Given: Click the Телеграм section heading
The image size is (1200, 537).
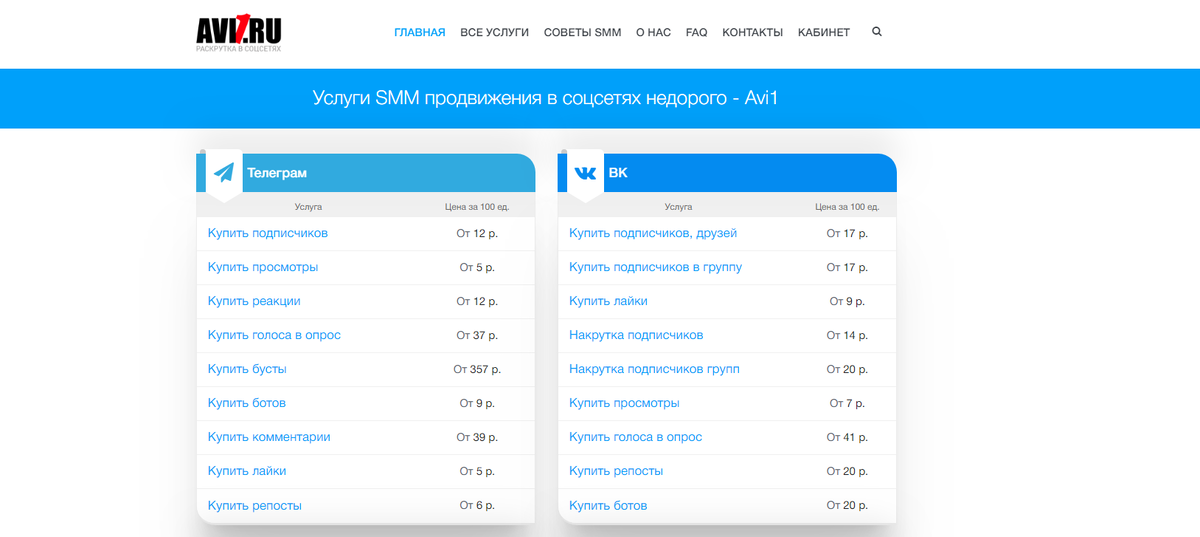Looking at the screenshot, I should click(x=277, y=173).
